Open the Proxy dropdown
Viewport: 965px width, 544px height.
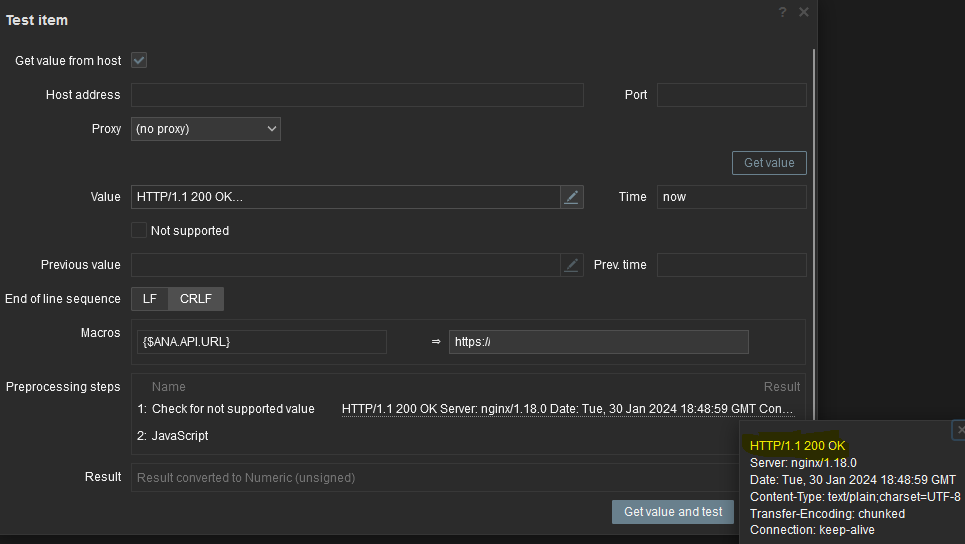pos(206,129)
